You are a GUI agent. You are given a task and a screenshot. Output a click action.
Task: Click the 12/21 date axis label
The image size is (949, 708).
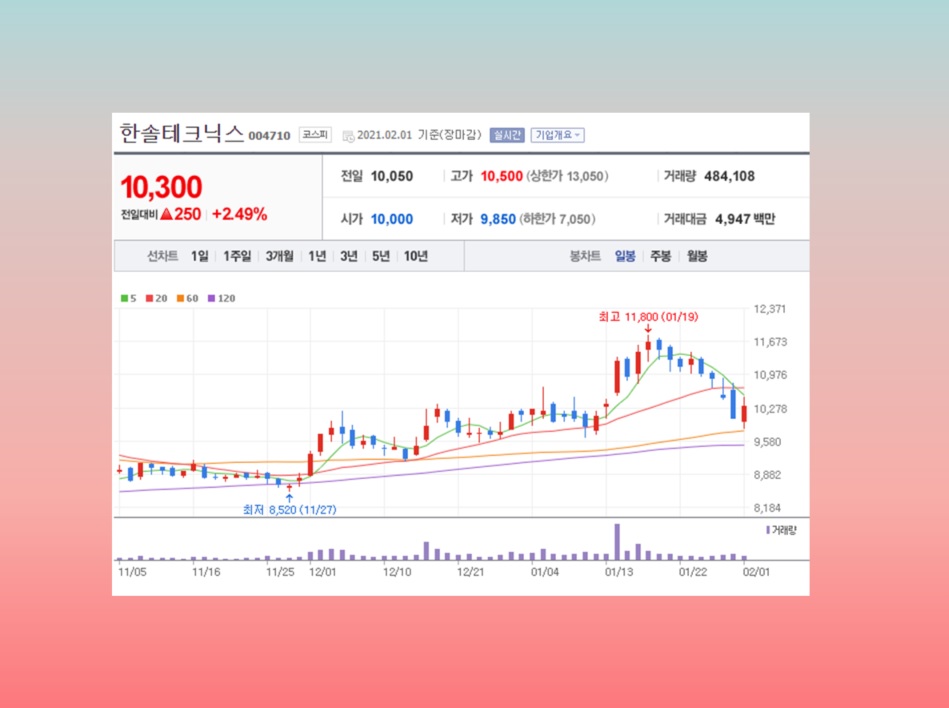[x=470, y=572]
